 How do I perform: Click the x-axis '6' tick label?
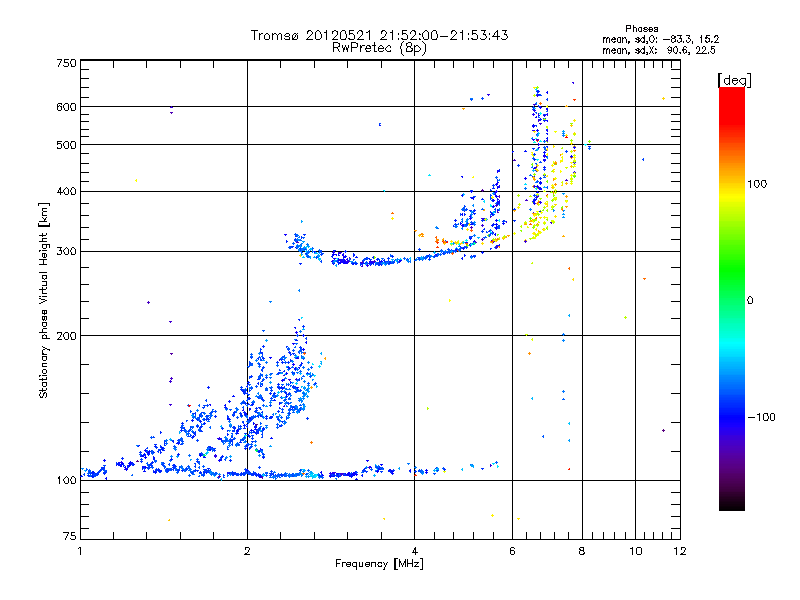click(512, 551)
